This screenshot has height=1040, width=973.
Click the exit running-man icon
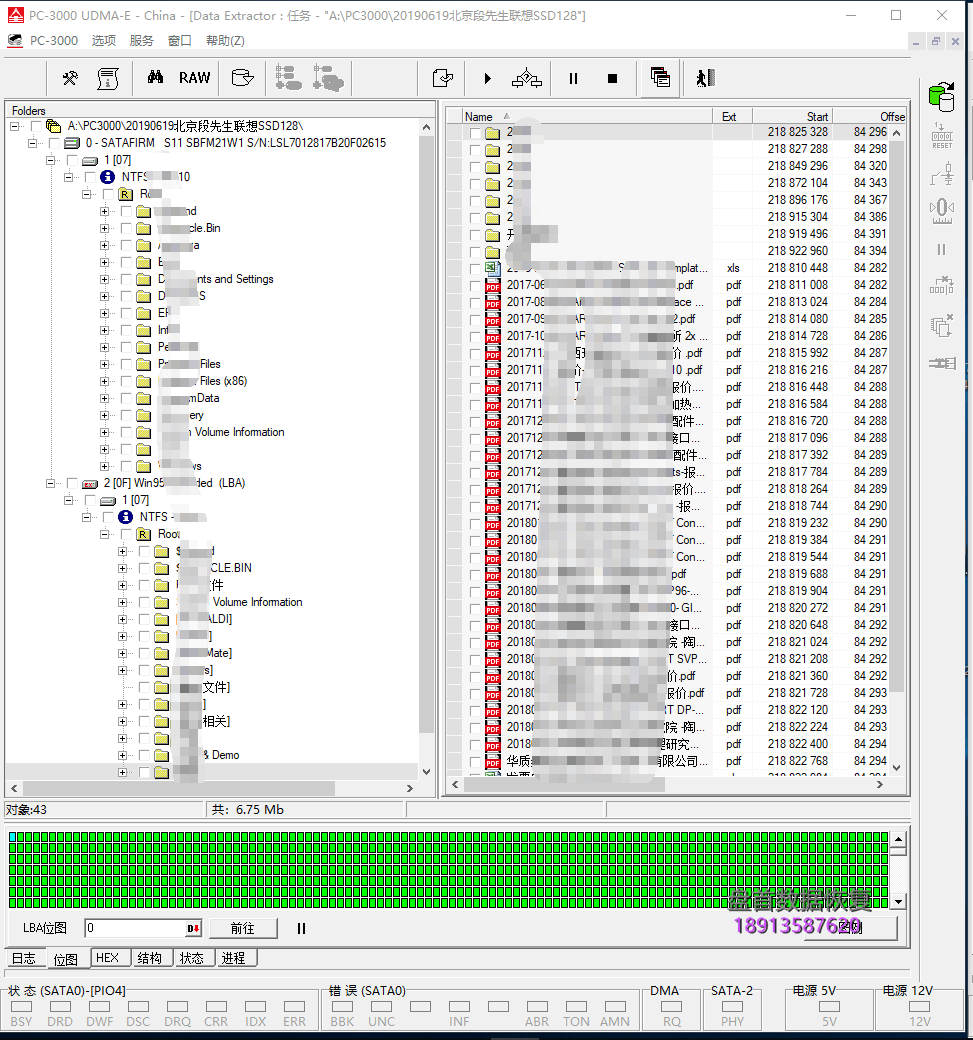click(705, 78)
